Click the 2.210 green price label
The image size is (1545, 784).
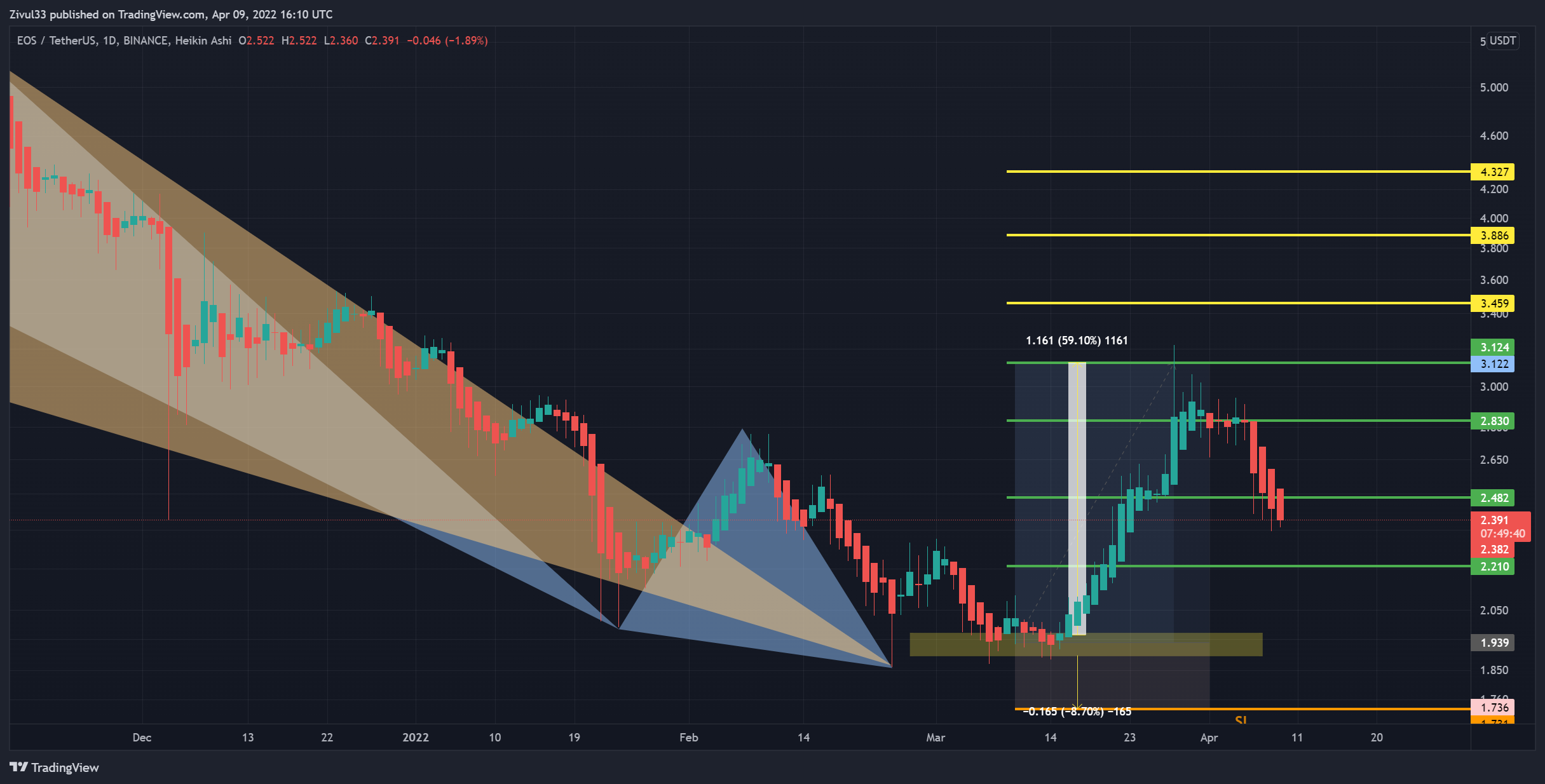[x=1493, y=566]
